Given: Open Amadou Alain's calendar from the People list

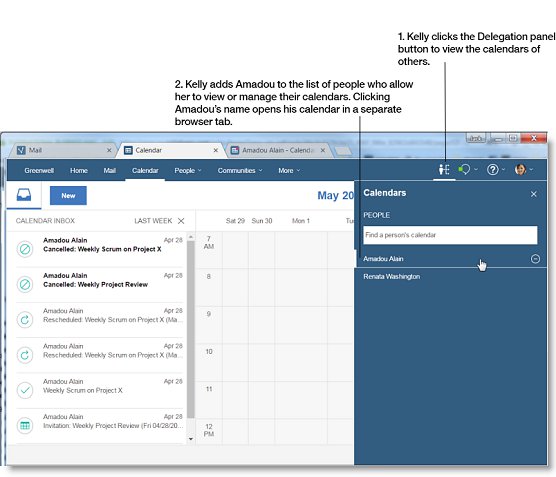Looking at the screenshot, I should [x=383, y=259].
